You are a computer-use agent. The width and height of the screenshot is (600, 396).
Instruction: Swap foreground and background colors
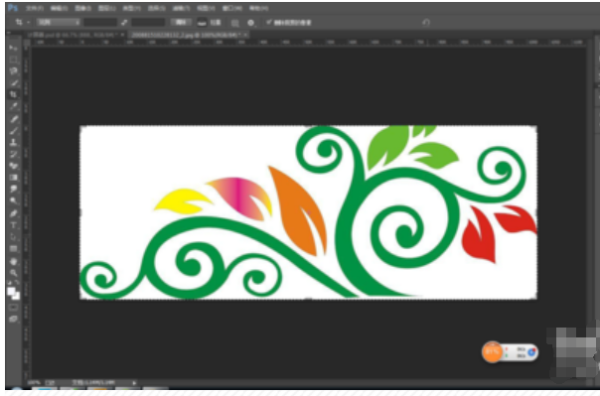click(17, 283)
